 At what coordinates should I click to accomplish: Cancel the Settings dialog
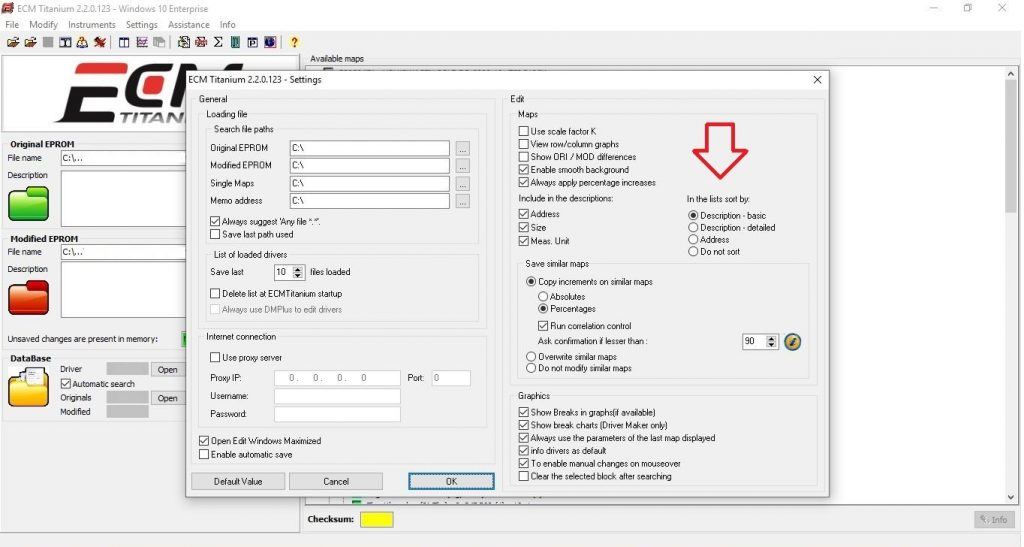pyautogui.click(x=336, y=481)
